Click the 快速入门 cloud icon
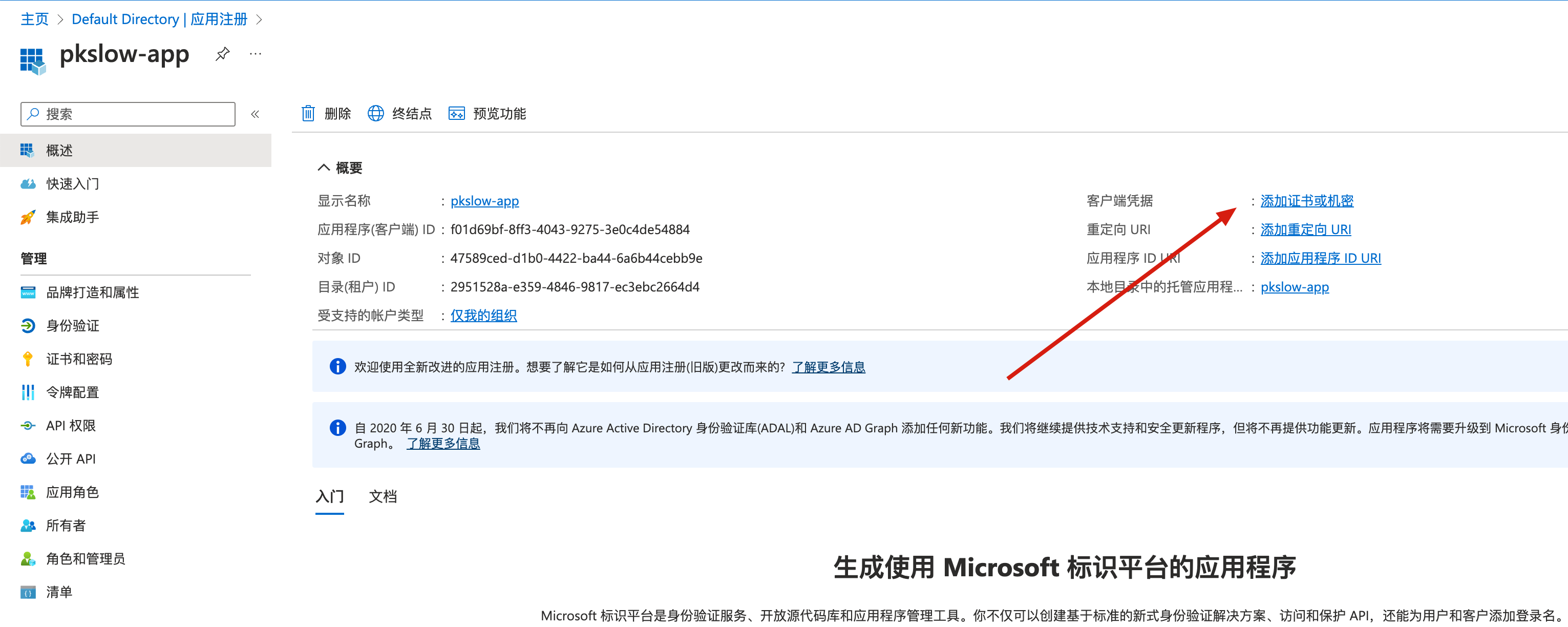 click(x=28, y=183)
